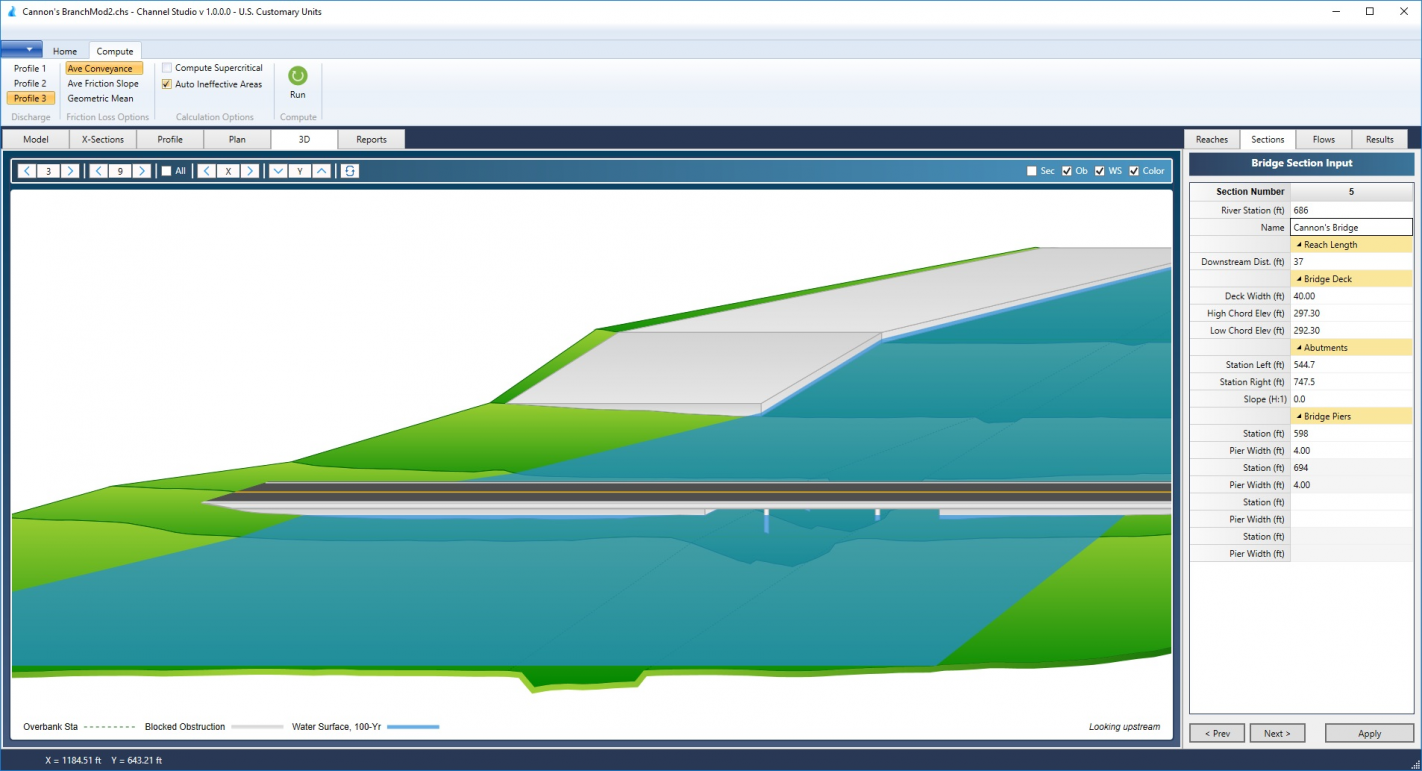Uncheck the WS water surface checkbox
Image resolution: width=1422 pixels, height=771 pixels.
pyautogui.click(x=1100, y=171)
